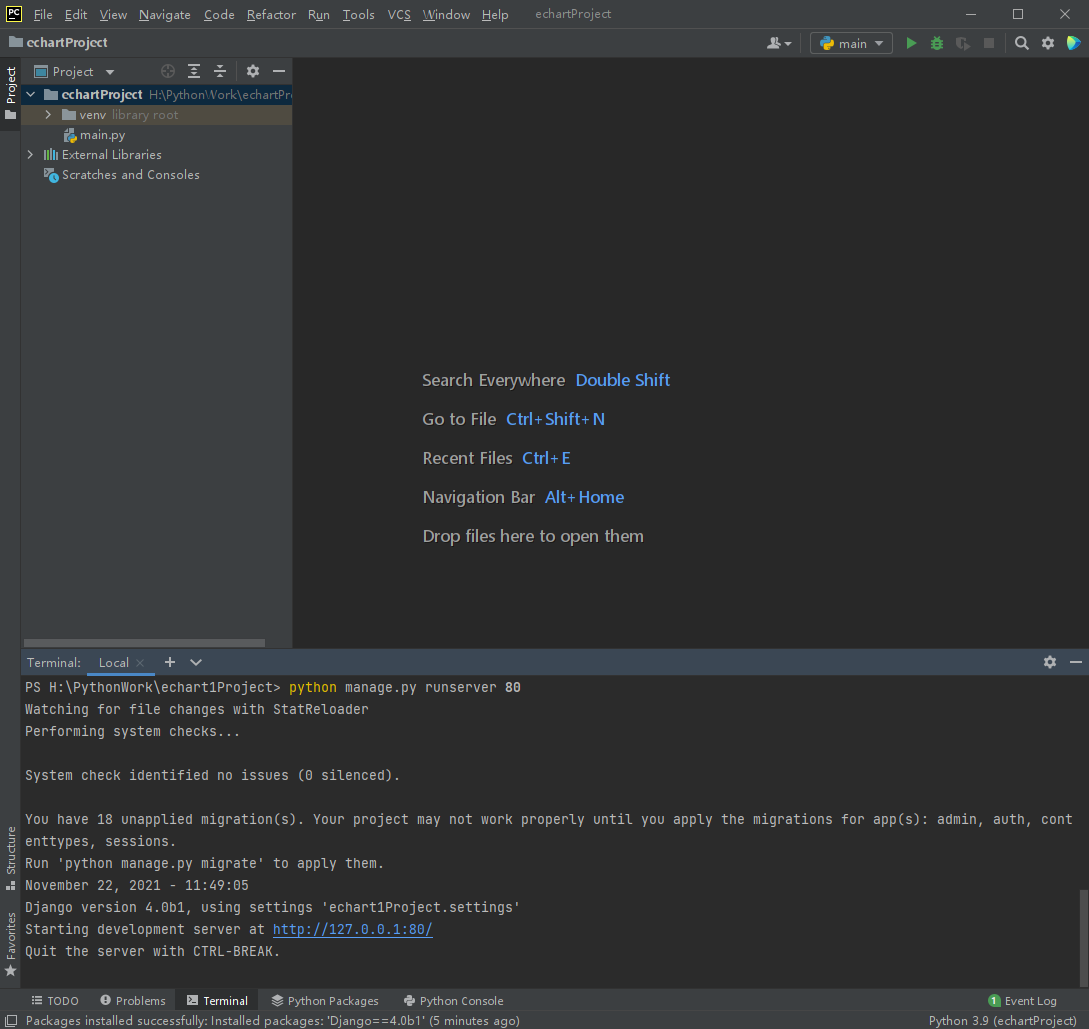Viewport: 1089px width, 1029px height.
Task: Open the Code menu
Action: tap(219, 15)
